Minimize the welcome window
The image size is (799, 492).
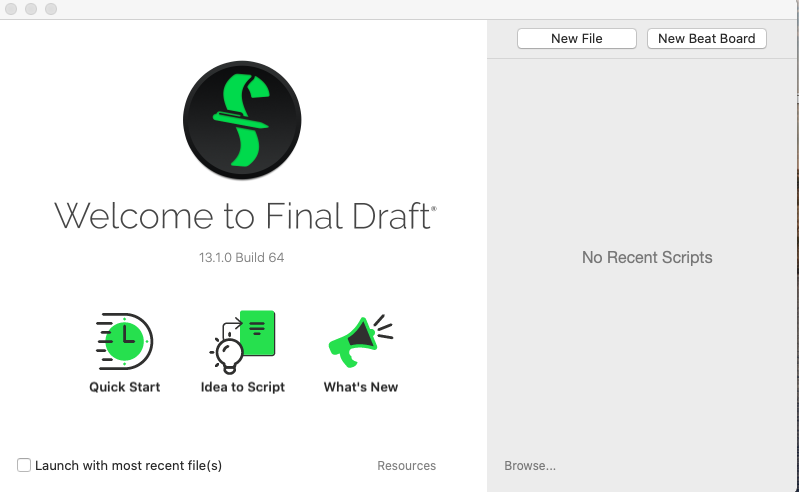[x=31, y=9]
